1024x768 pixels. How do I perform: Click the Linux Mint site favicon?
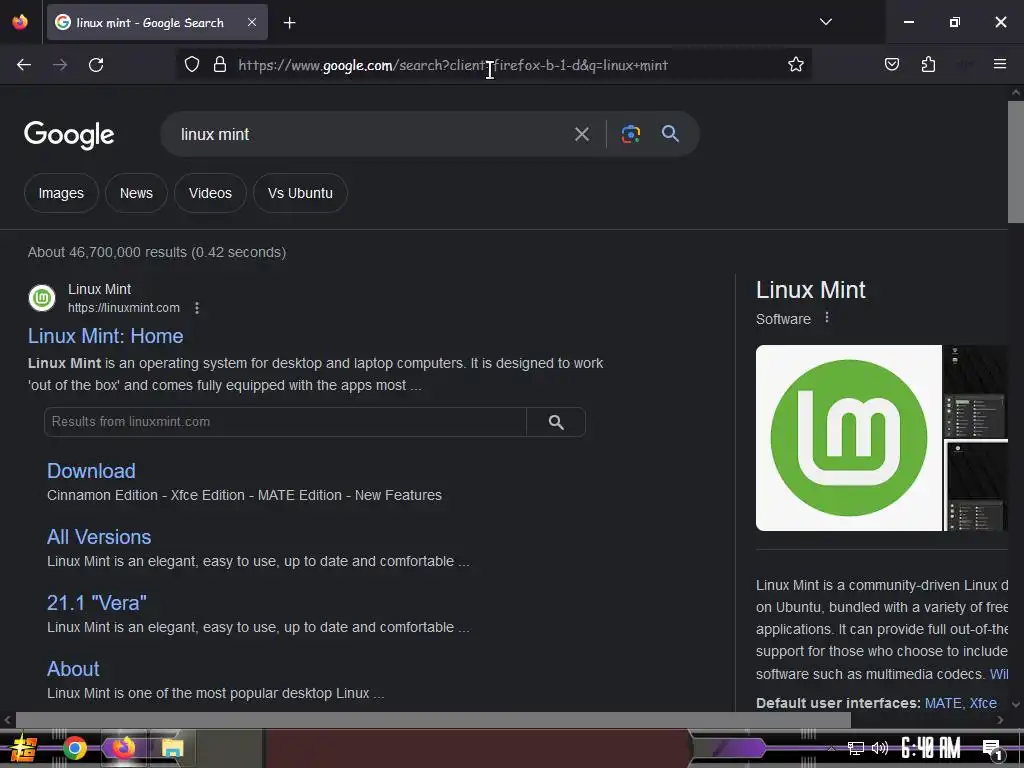(42, 298)
